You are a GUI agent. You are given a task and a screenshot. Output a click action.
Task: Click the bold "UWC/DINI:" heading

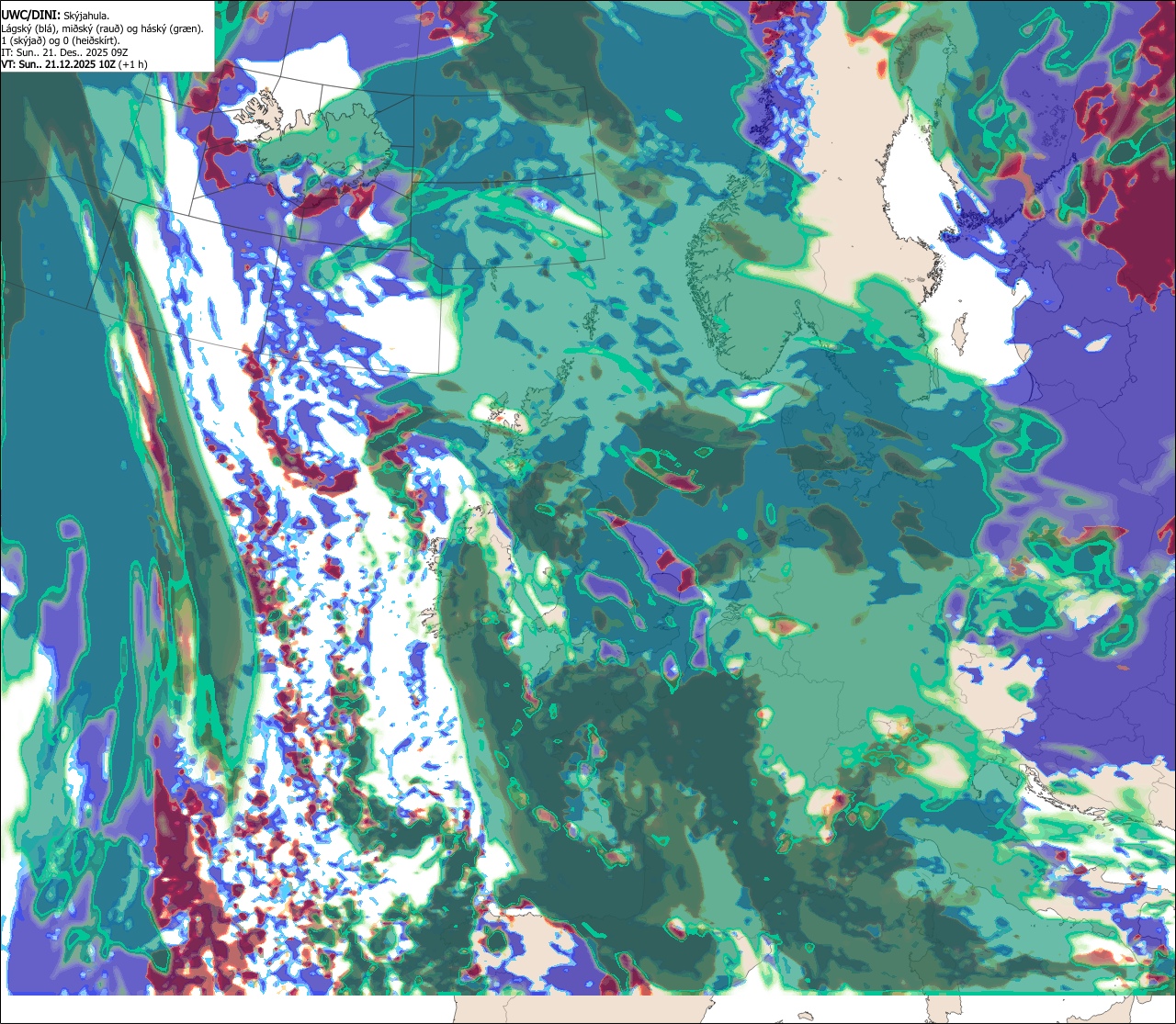[31, 16]
